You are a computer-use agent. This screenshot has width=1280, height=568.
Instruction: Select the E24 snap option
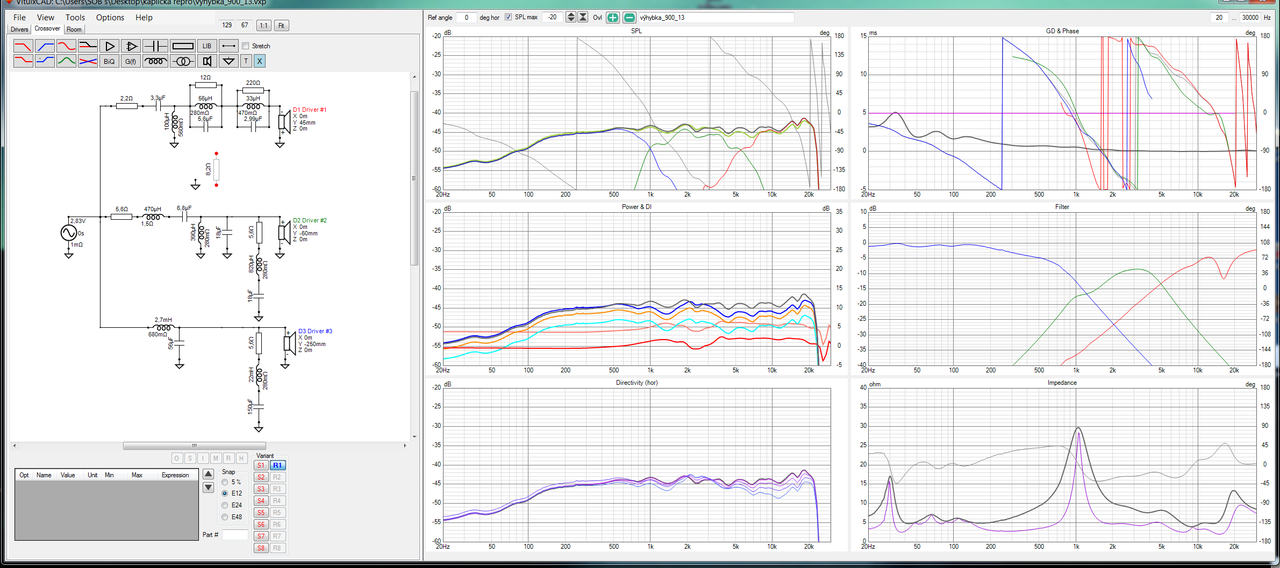(x=225, y=505)
